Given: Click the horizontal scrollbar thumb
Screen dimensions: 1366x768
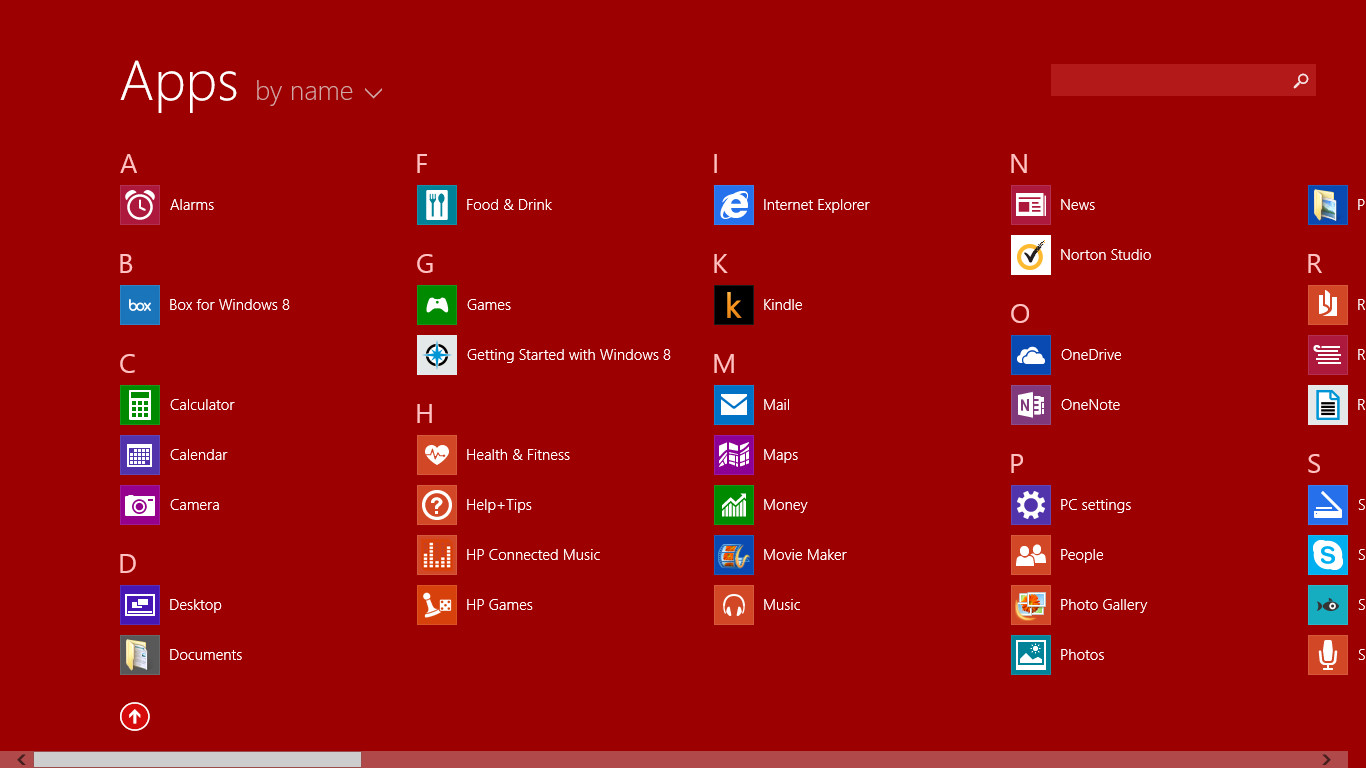Looking at the screenshot, I should (x=197, y=760).
